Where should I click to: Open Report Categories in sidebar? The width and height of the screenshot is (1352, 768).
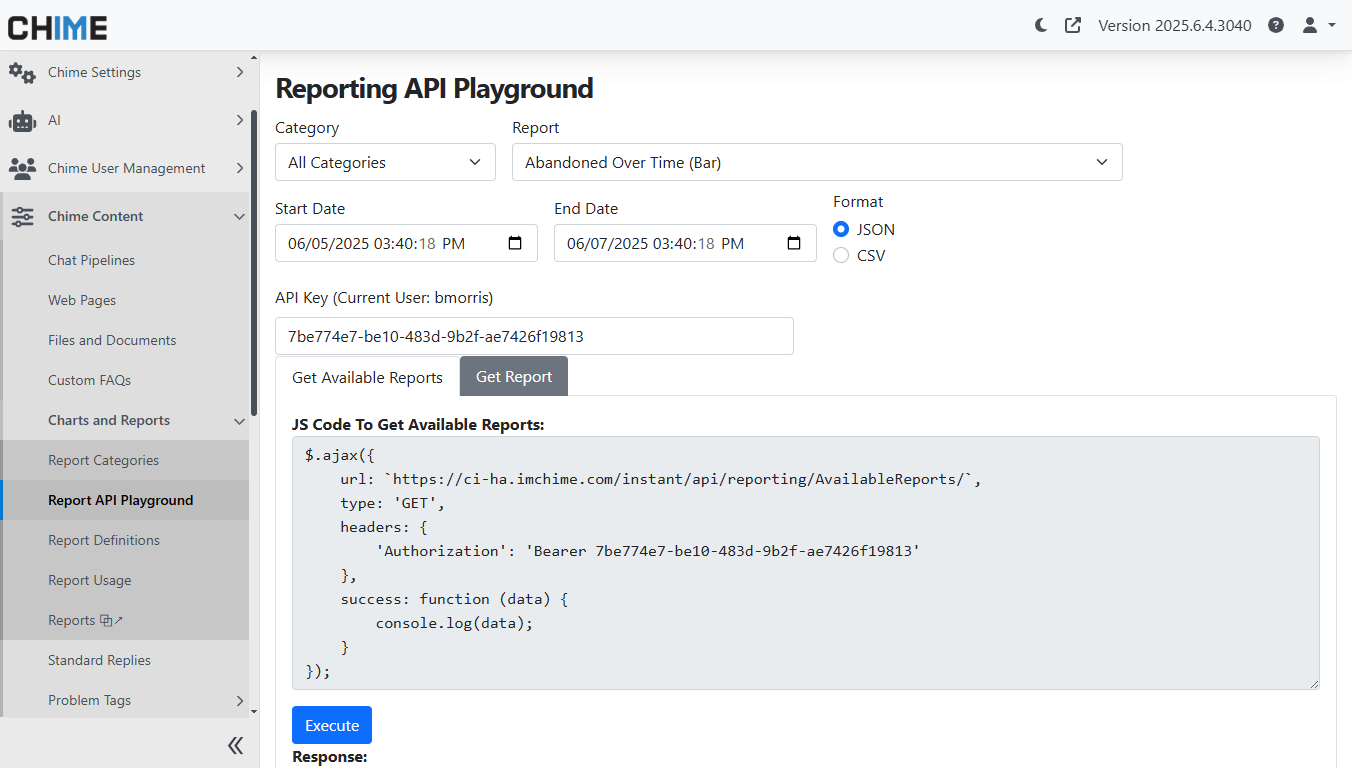(103, 460)
